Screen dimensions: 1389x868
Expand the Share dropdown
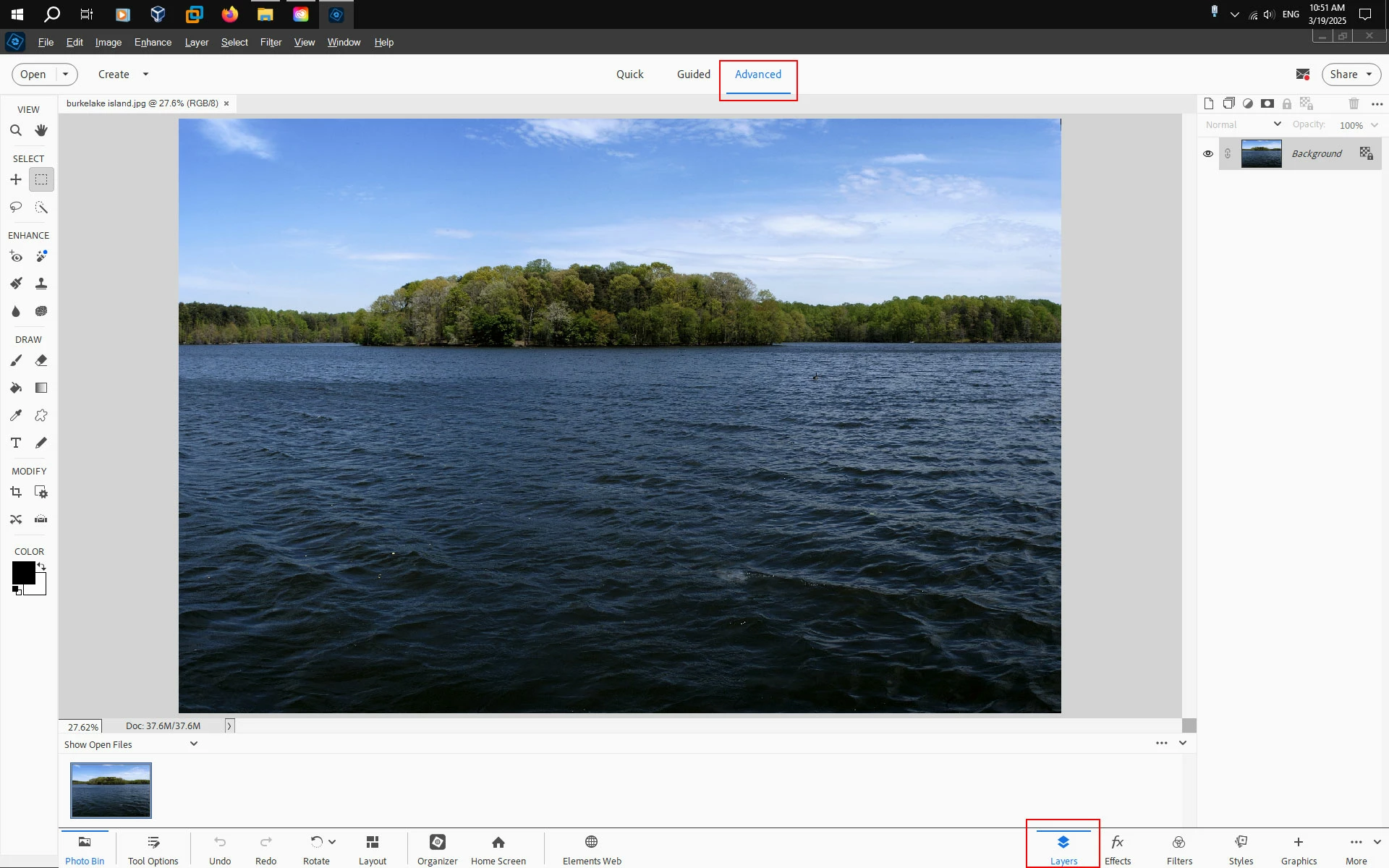pos(1369,74)
